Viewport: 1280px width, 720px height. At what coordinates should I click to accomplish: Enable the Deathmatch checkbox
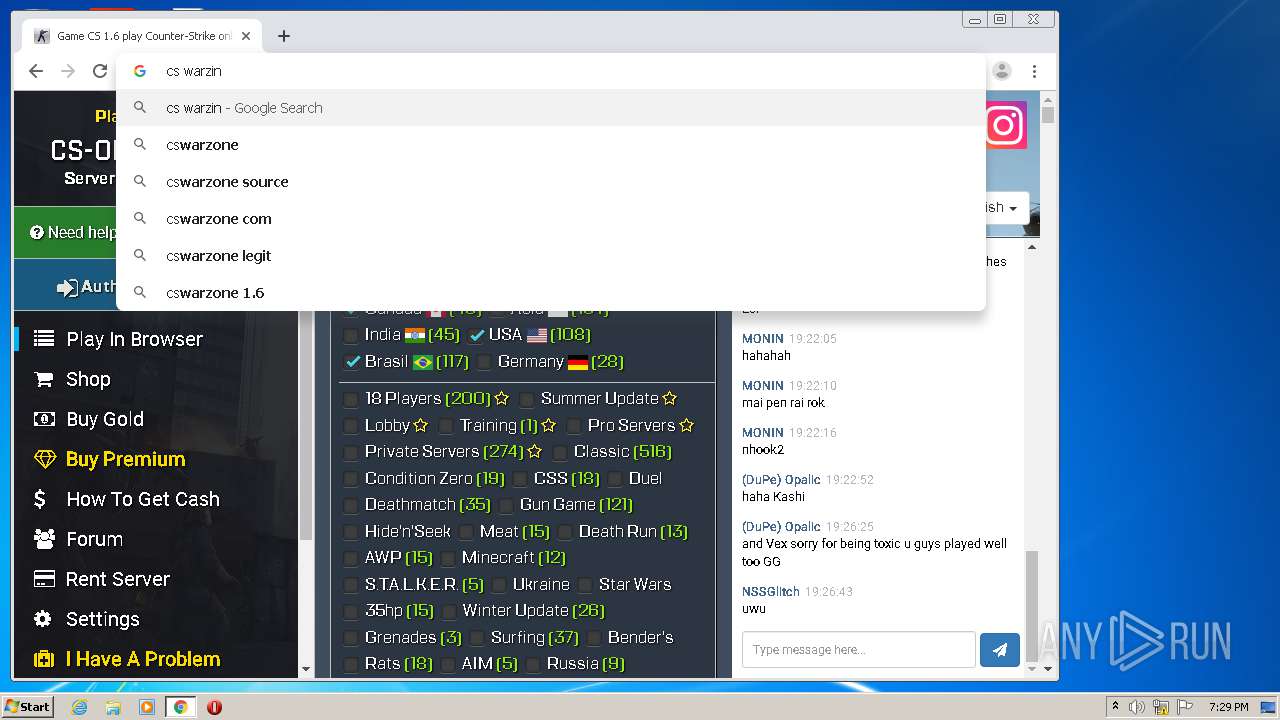pos(351,505)
